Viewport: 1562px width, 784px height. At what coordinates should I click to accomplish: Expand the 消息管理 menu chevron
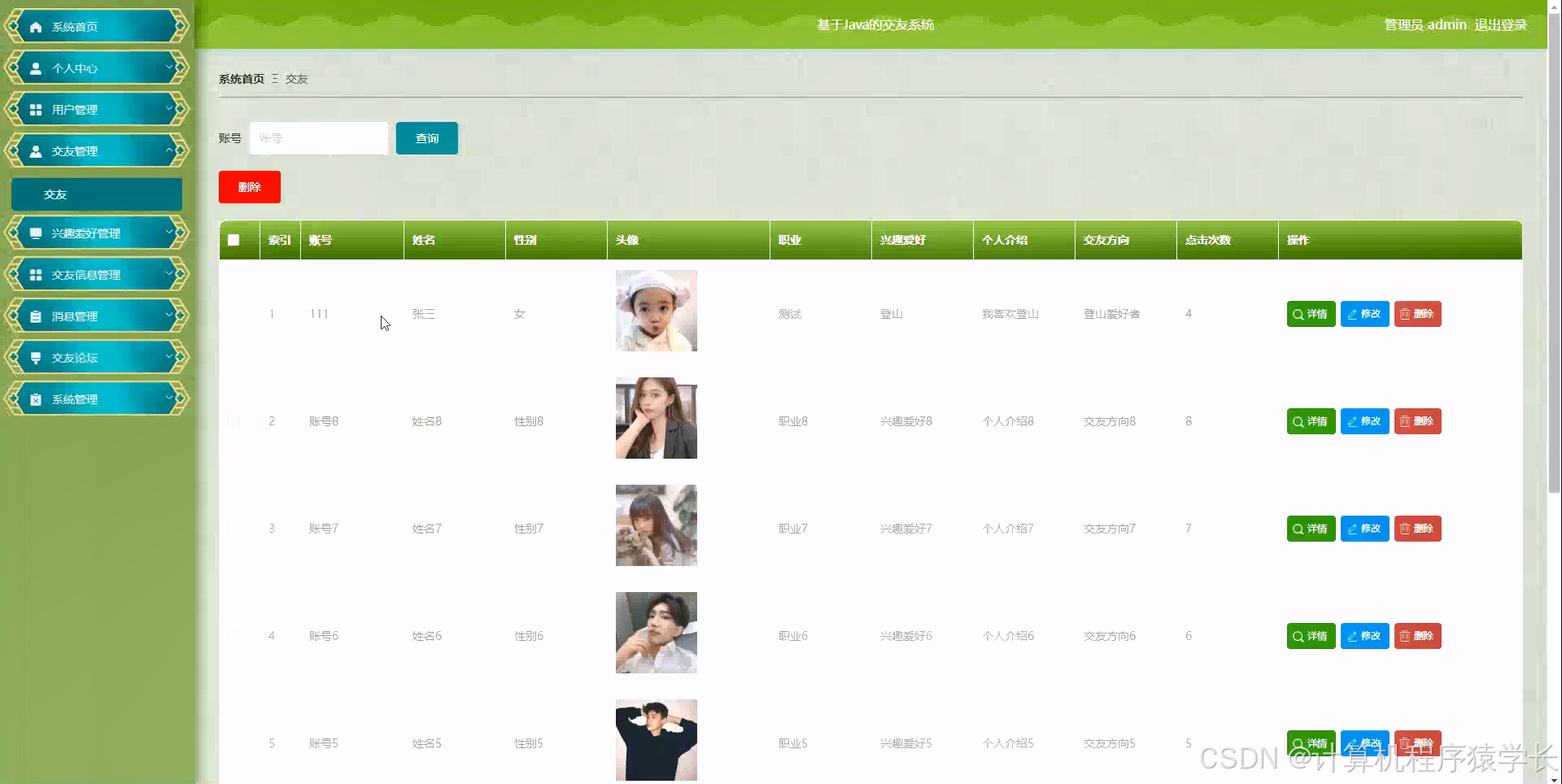(x=169, y=315)
